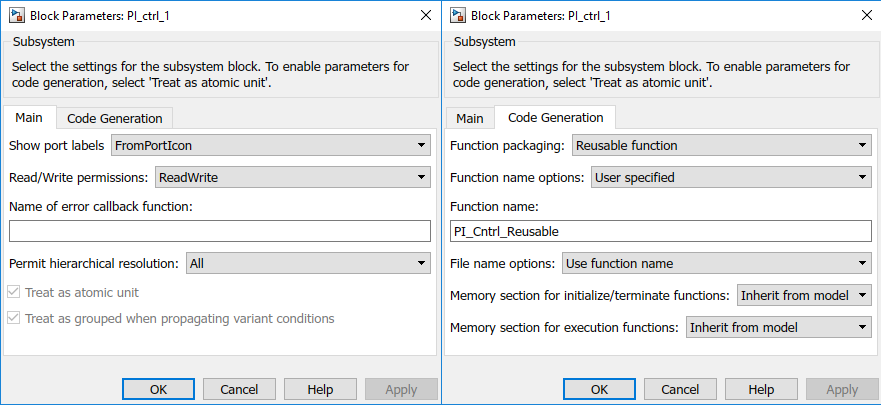Open memory section dropdown for initialize/terminate functions
Viewport: 881px width, 405px height.
click(x=803, y=296)
